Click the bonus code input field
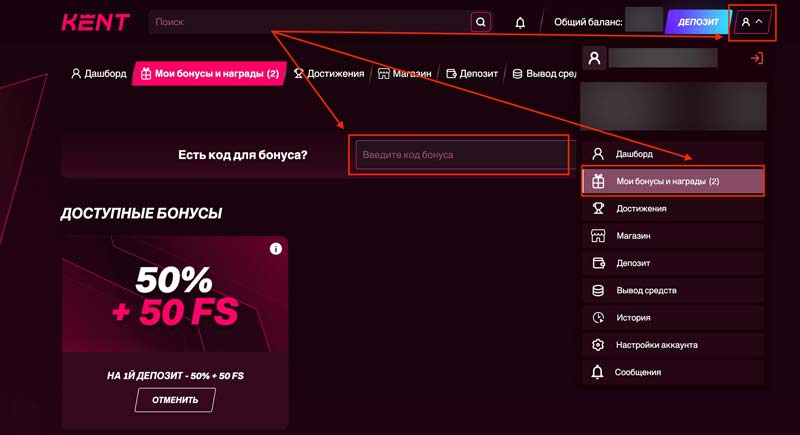800x435 pixels. click(x=458, y=155)
